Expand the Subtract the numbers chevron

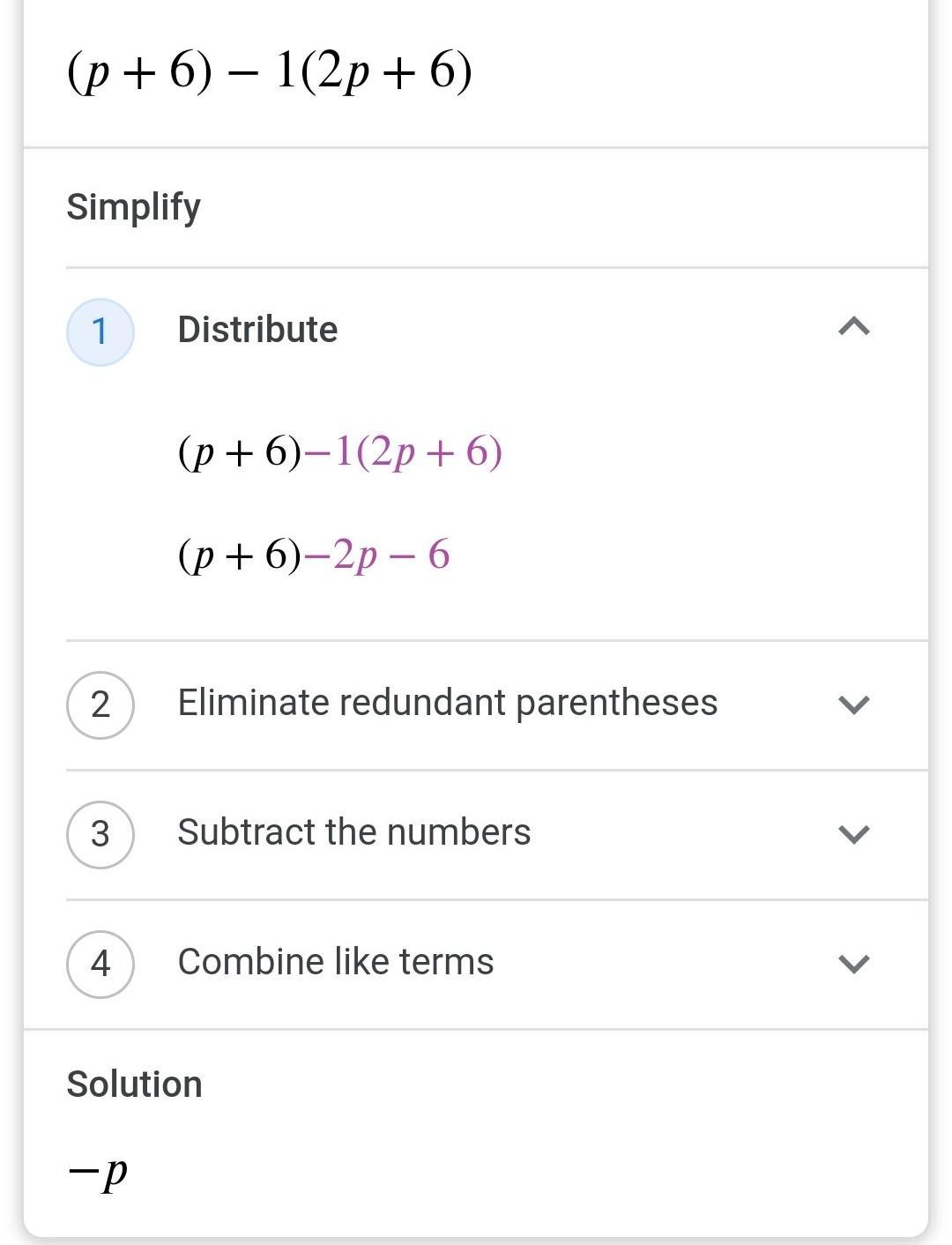click(853, 834)
